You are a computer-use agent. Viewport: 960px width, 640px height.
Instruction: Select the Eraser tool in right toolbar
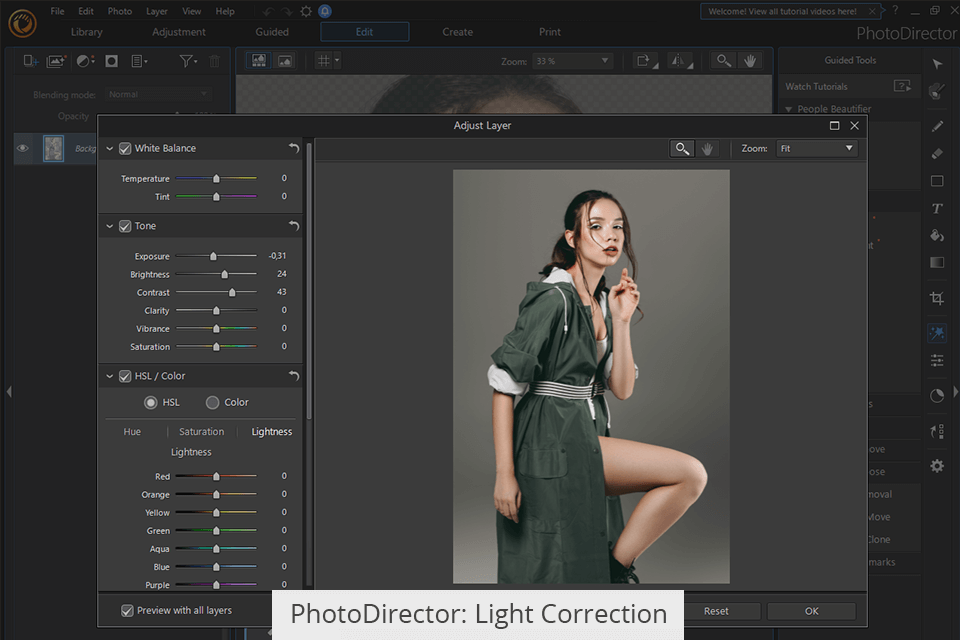click(x=937, y=154)
